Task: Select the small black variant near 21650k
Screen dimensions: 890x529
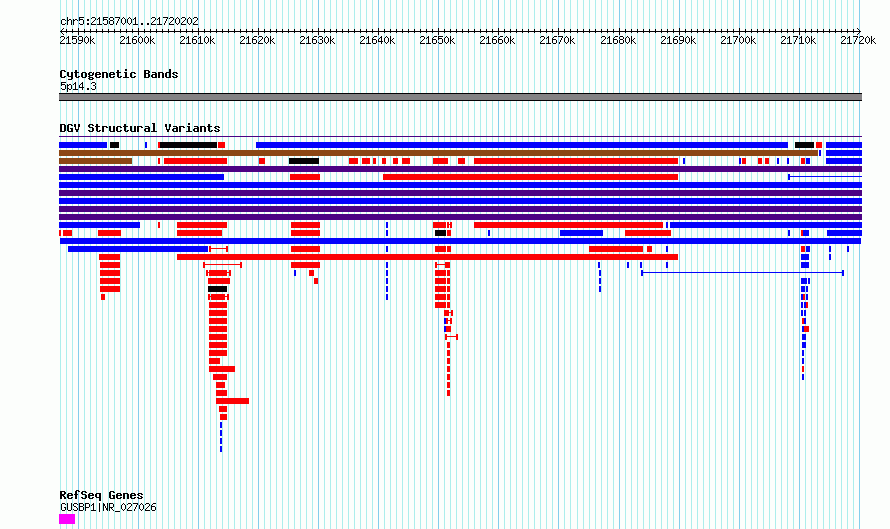Action: click(440, 233)
